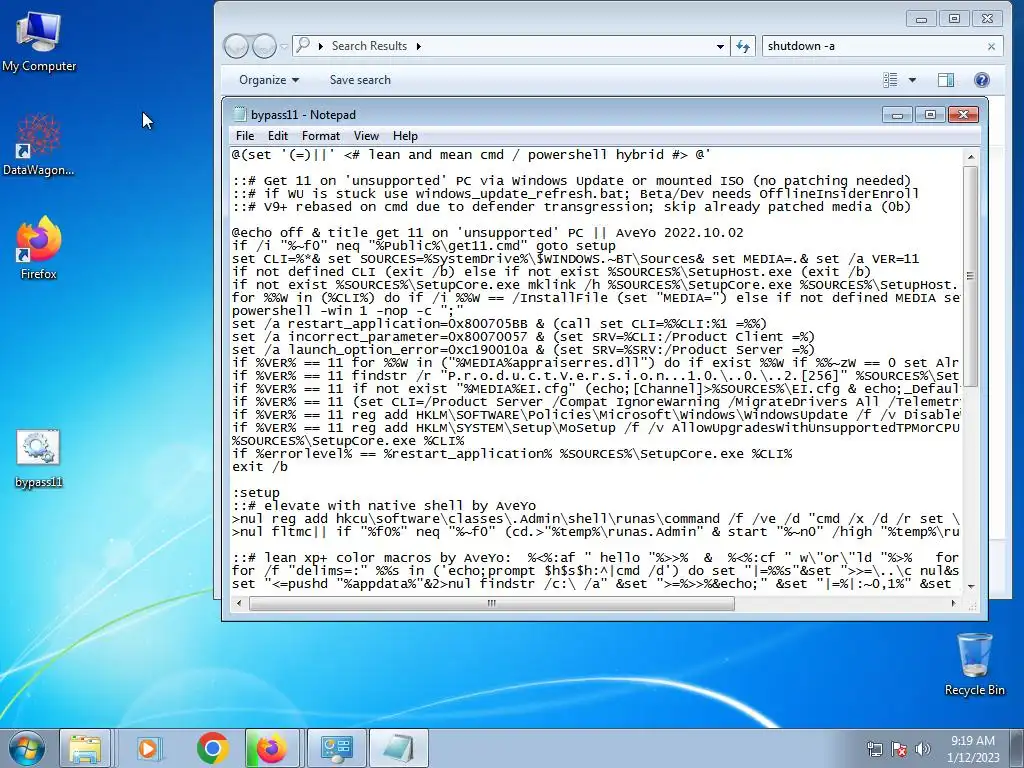Screen dimensions: 1024x768
Task: Change the view in Explorer toolbar
Action: tap(890, 80)
